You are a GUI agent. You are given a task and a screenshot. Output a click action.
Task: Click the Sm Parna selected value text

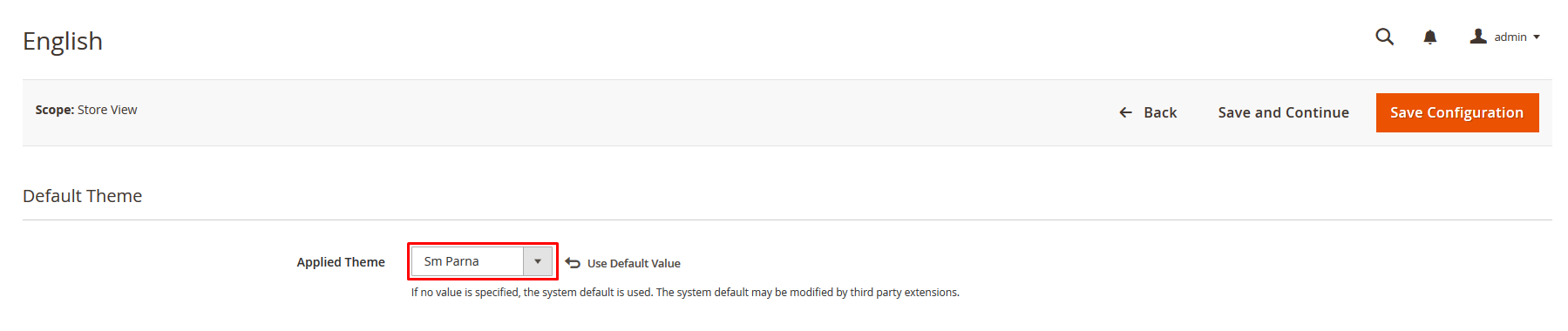point(451,261)
